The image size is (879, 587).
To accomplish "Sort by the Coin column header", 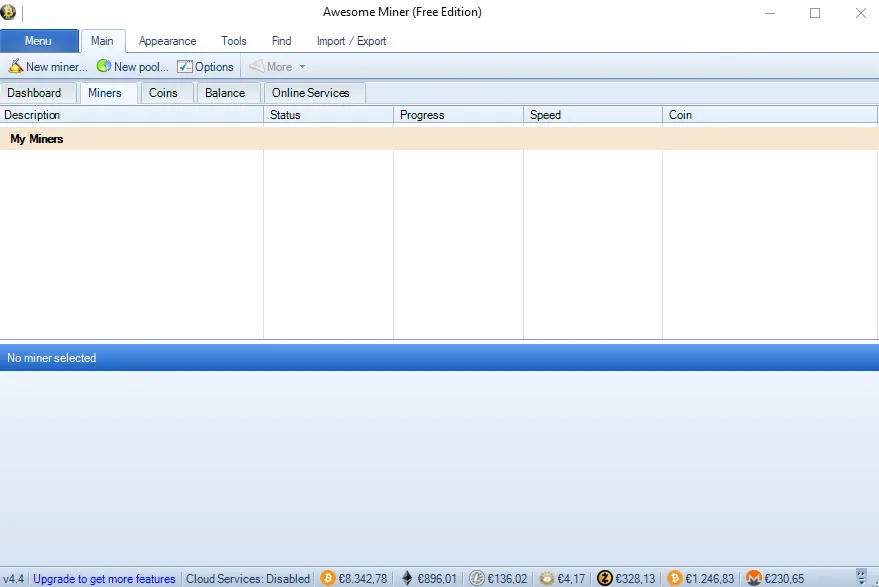I will 771,115.
